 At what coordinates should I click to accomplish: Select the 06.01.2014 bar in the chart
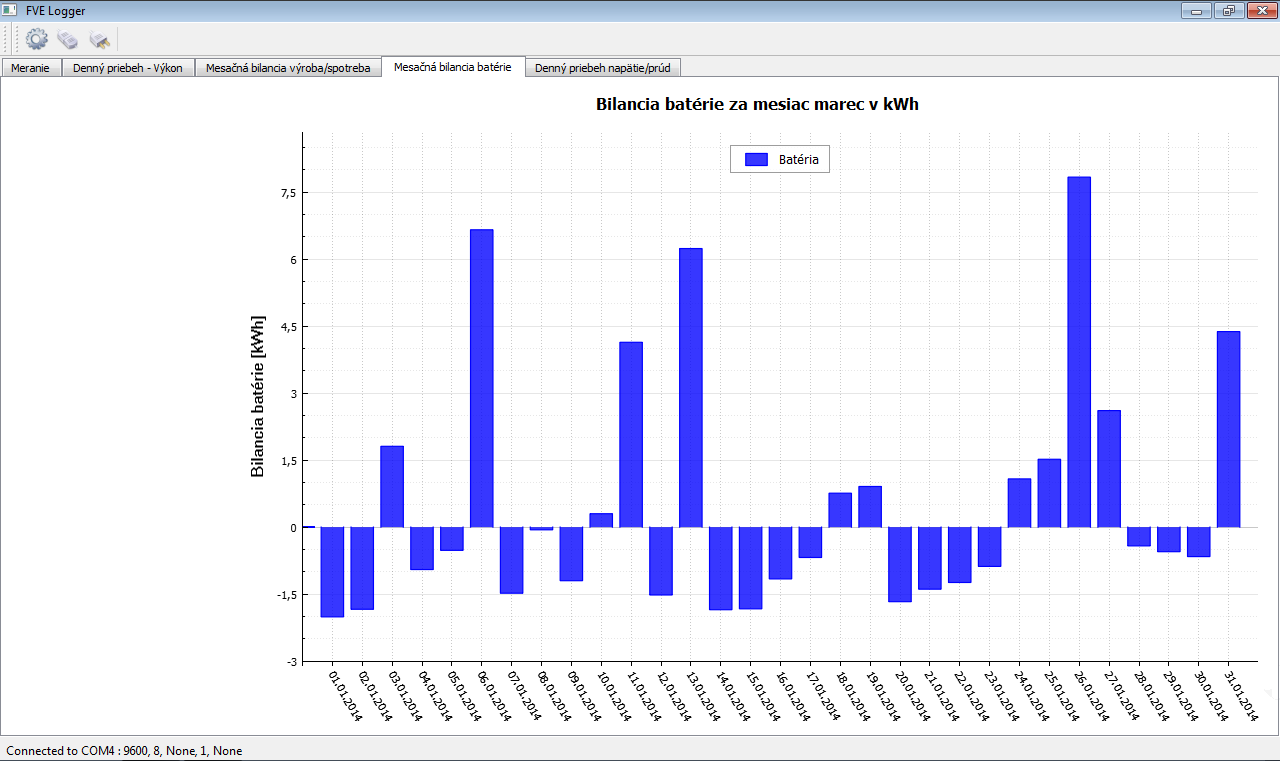482,378
